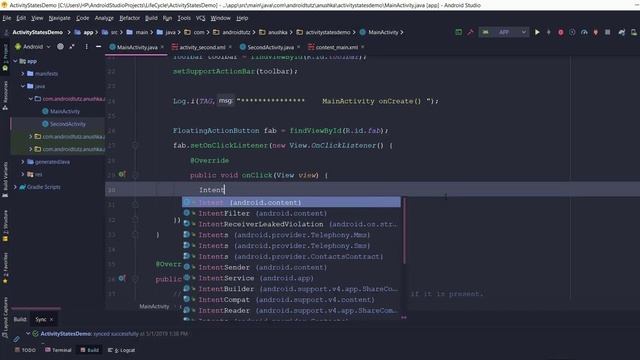Open the File menu
The height and width of the screenshot is (360, 640).
(x=7, y=18)
